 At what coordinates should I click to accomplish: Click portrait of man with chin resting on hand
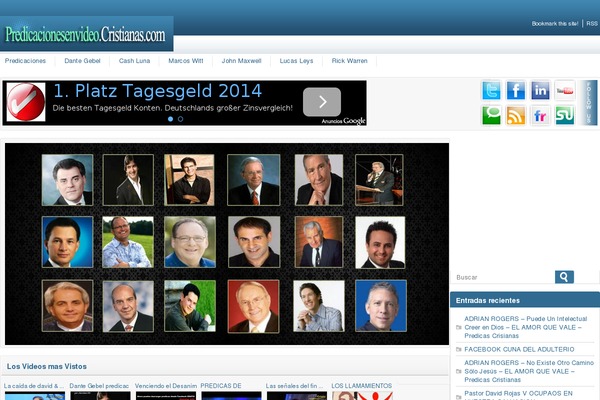coord(319,180)
